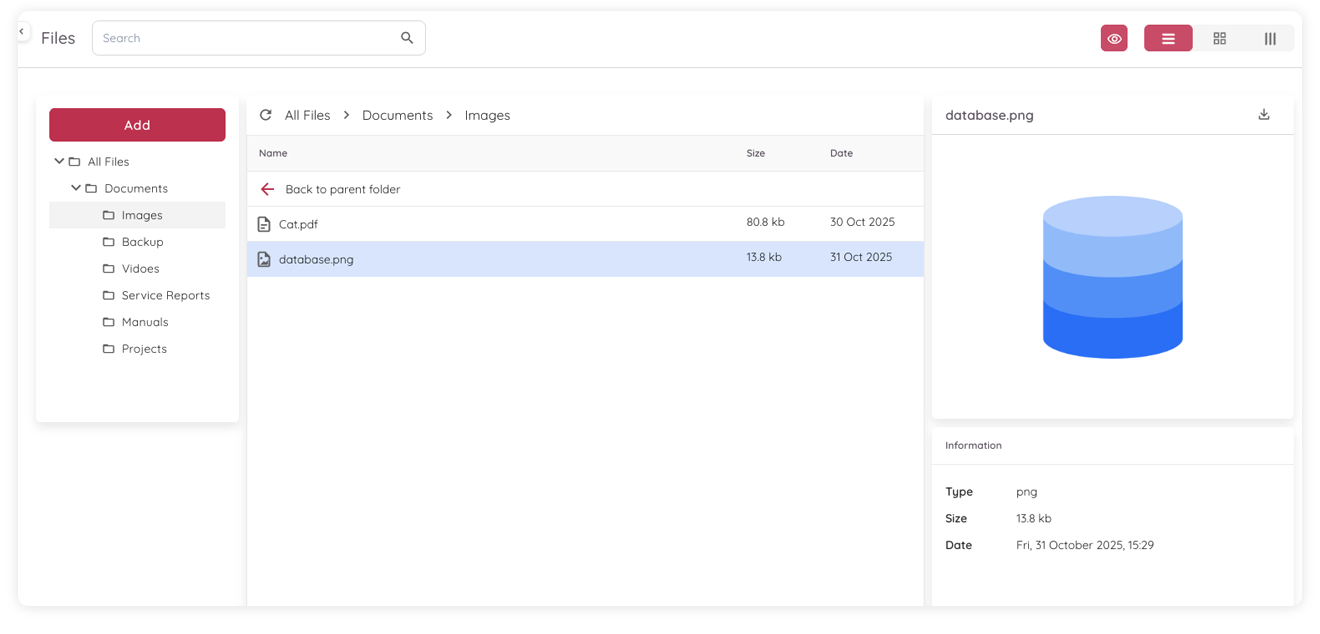
Task: Select the list view icon
Action: point(1167,37)
